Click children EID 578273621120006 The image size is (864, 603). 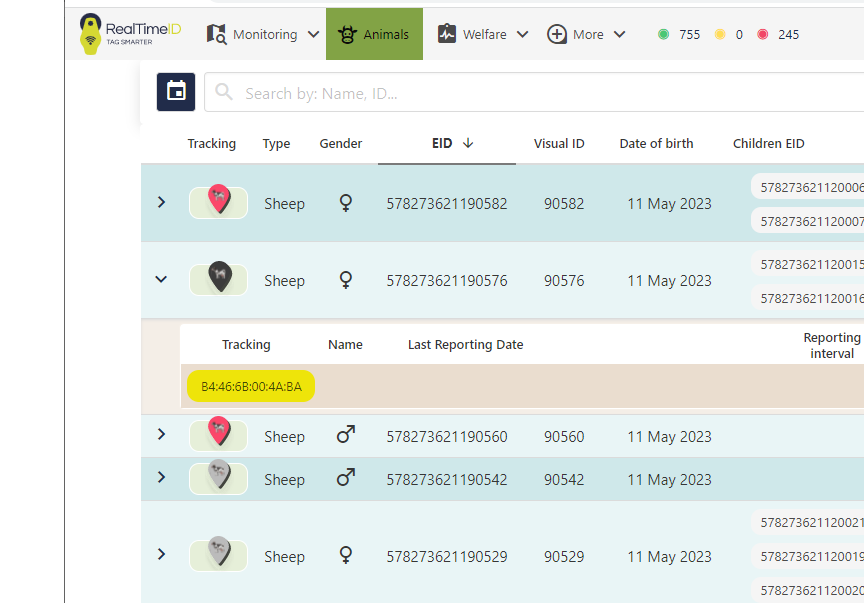pos(810,186)
